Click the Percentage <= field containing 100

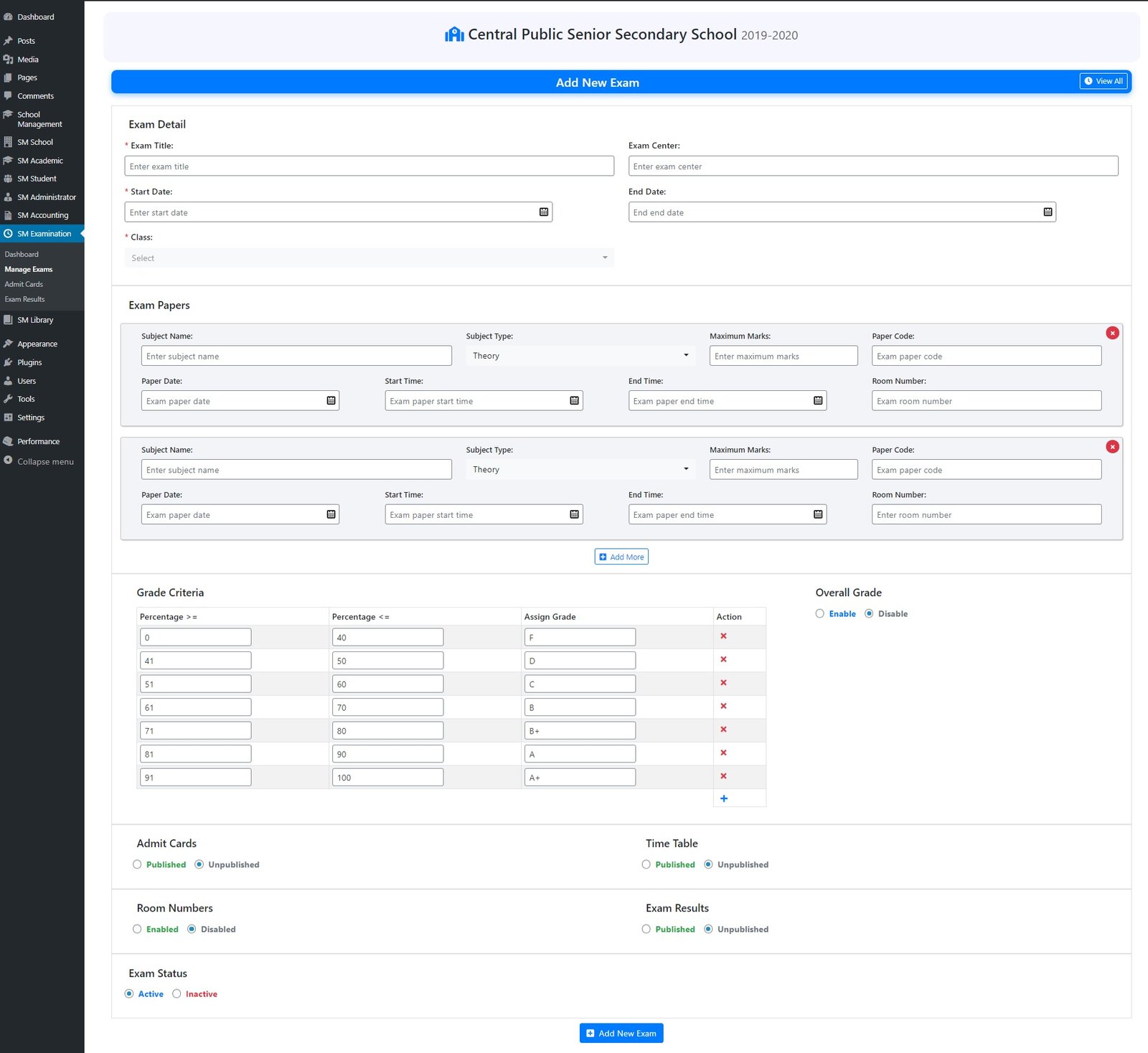(387, 778)
